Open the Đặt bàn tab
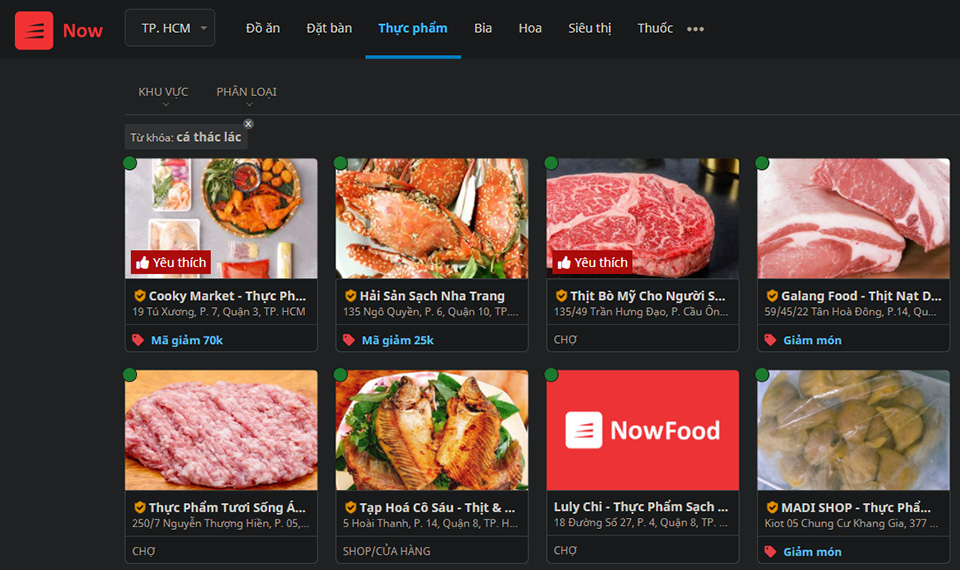The image size is (960, 570). click(x=329, y=28)
